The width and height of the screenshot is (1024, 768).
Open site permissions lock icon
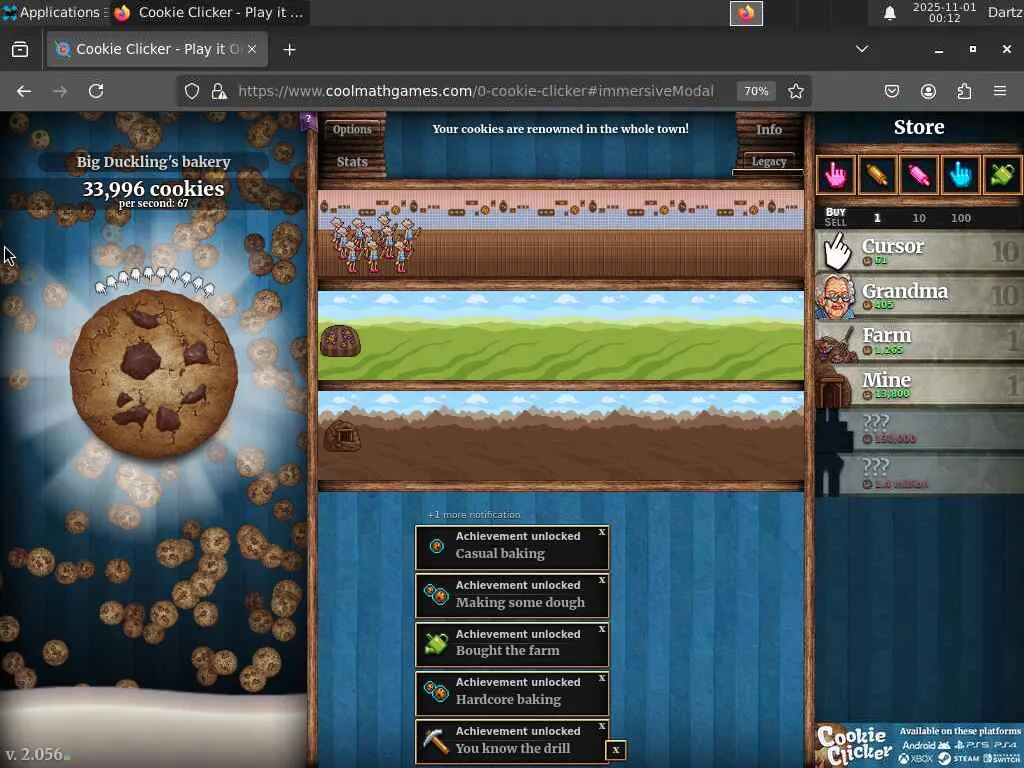[219, 91]
